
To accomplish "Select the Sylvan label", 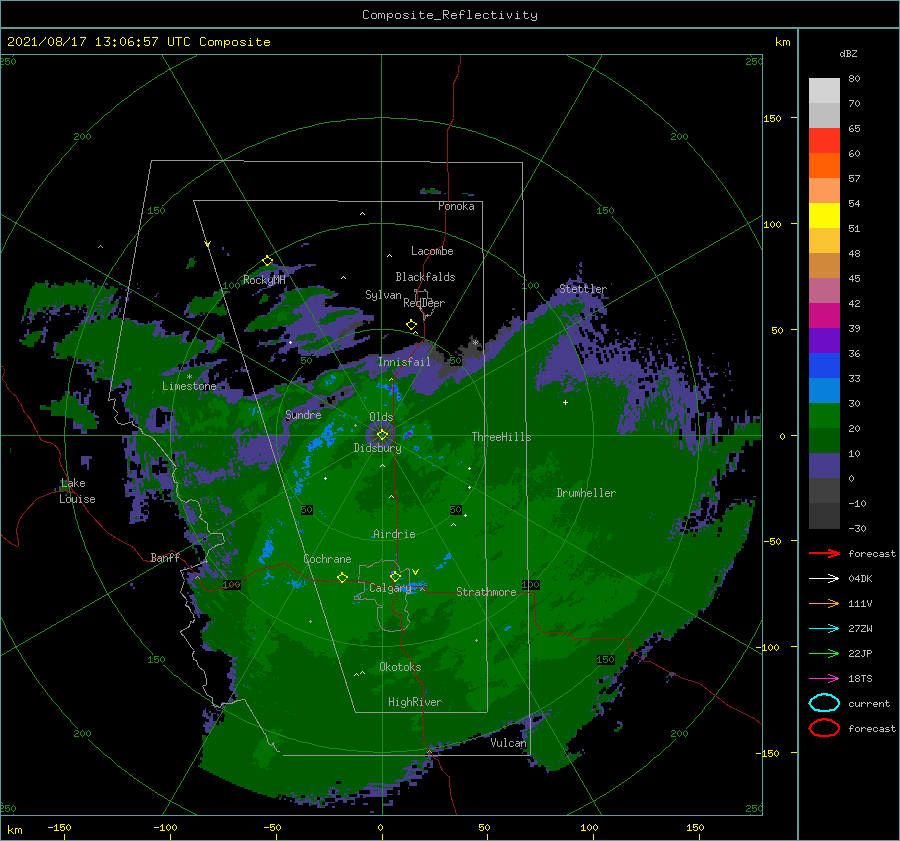I will 383,295.
